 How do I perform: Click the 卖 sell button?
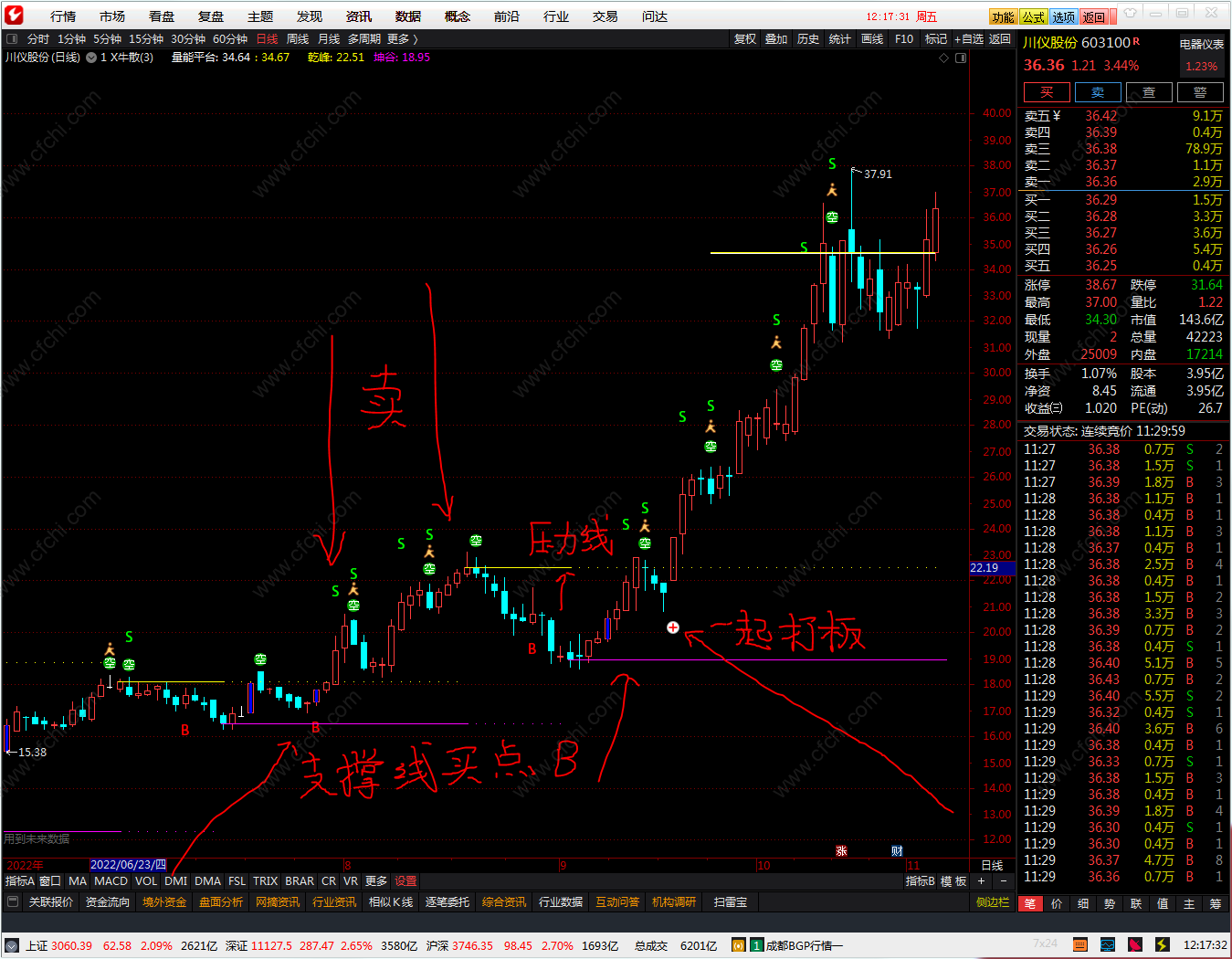(x=1098, y=92)
